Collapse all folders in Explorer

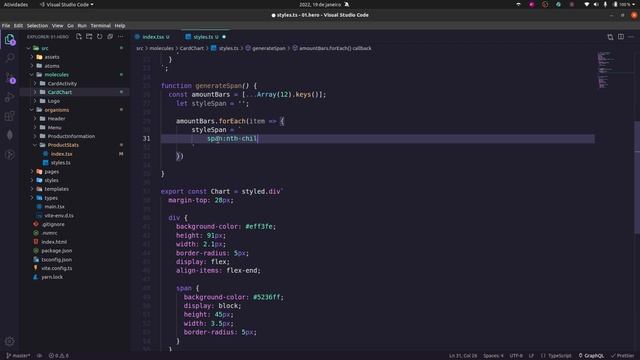tap(110, 37)
